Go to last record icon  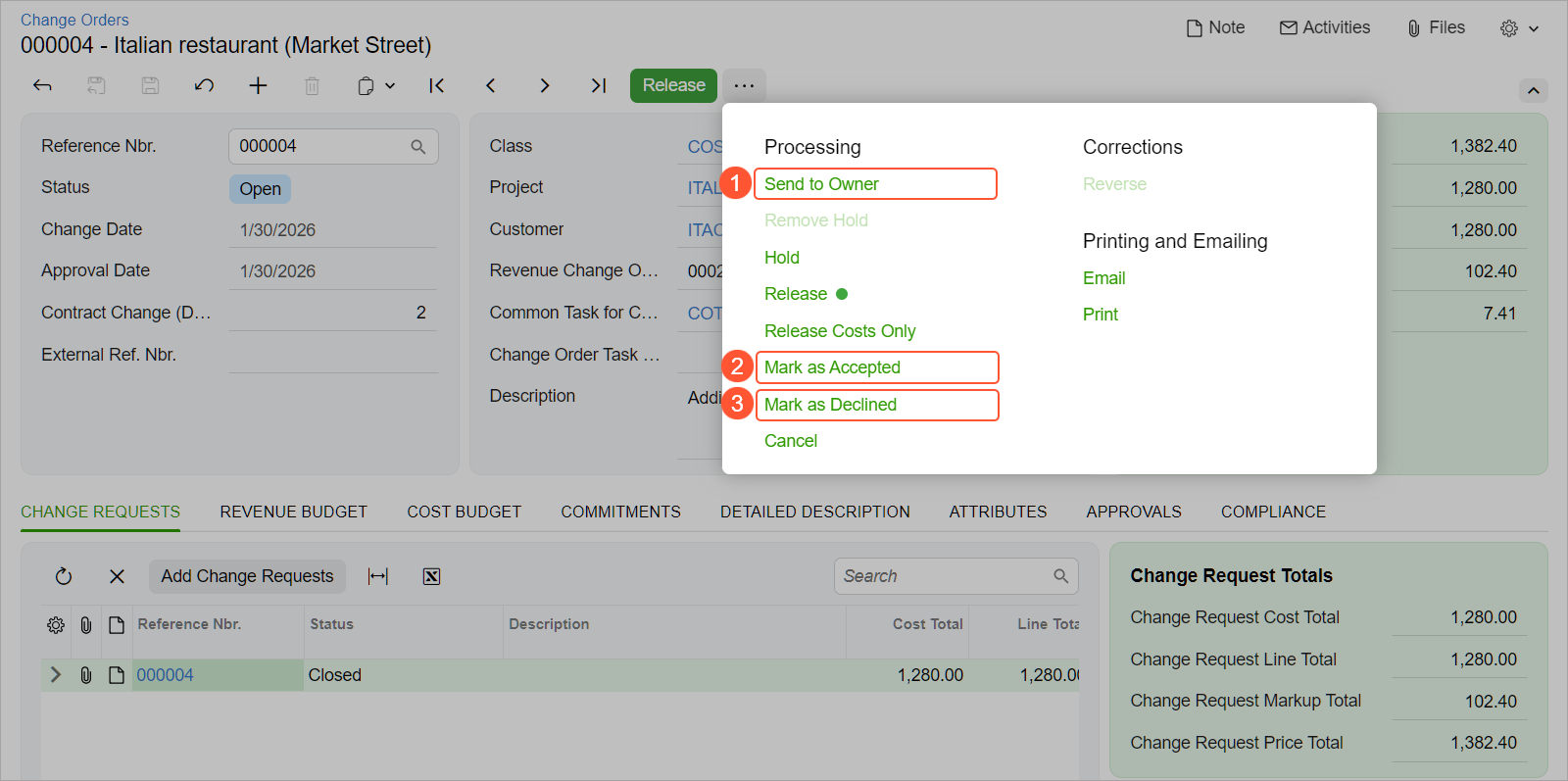pyautogui.click(x=599, y=85)
